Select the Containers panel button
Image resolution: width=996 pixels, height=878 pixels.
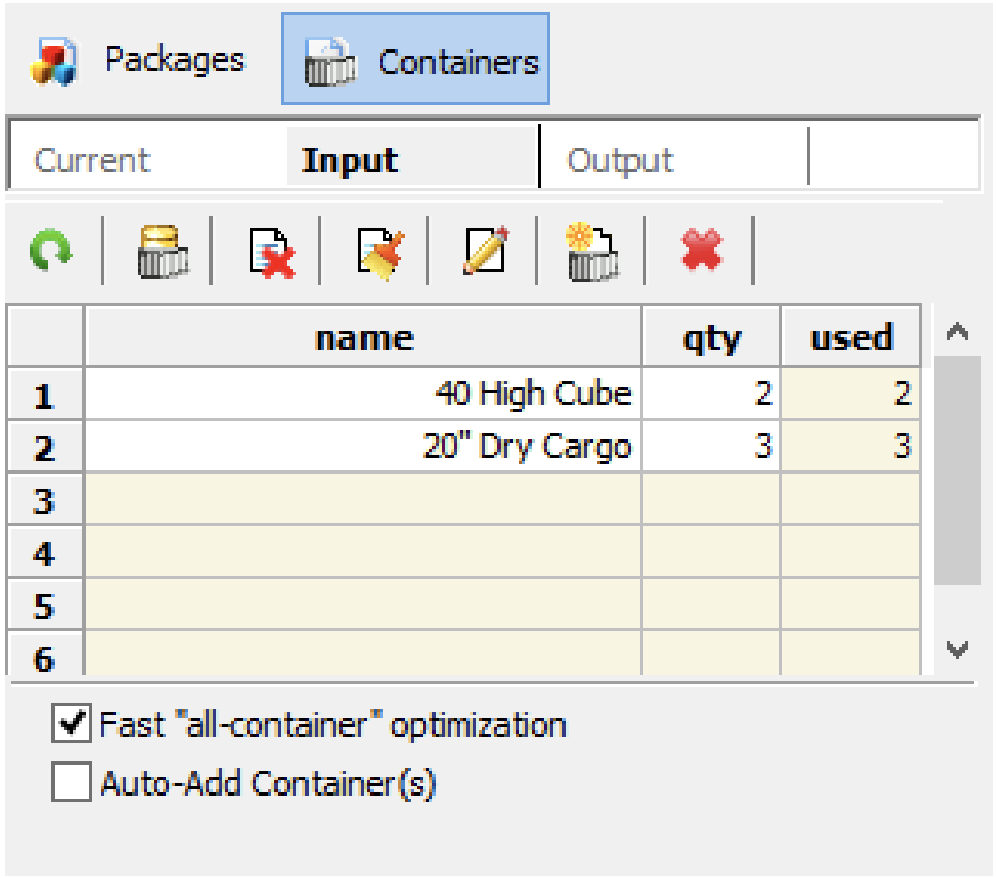(x=415, y=60)
